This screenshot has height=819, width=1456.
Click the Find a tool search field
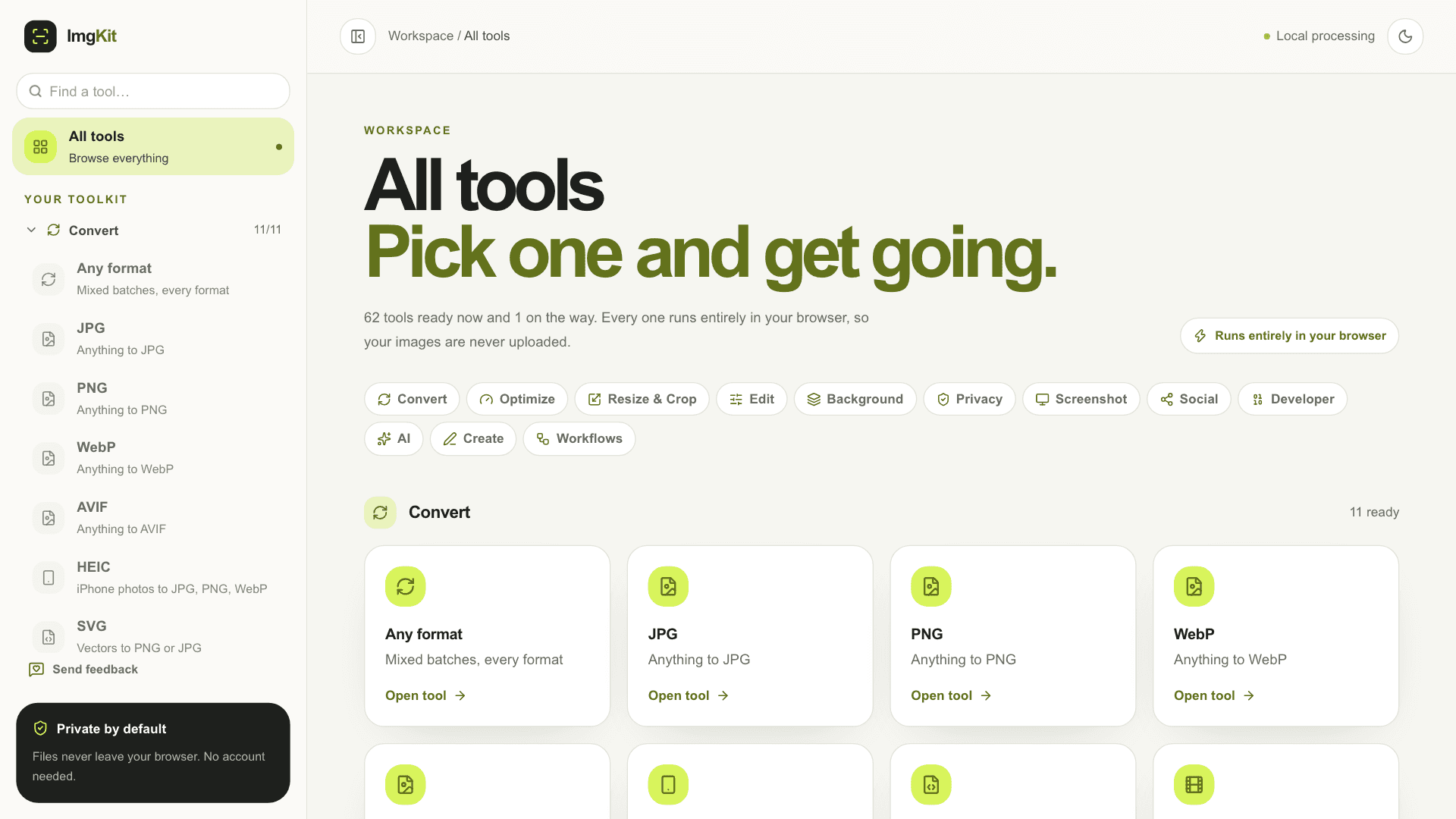click(x=153, y=91)
